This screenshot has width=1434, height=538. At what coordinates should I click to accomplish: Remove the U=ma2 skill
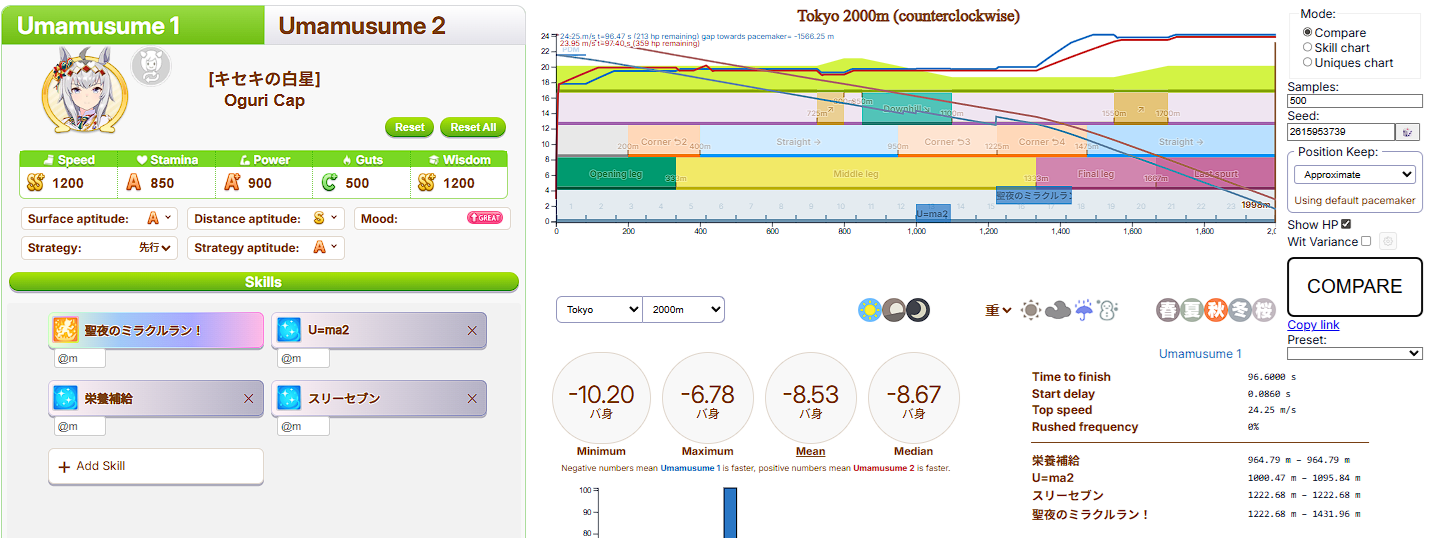[x=472, y=329]
